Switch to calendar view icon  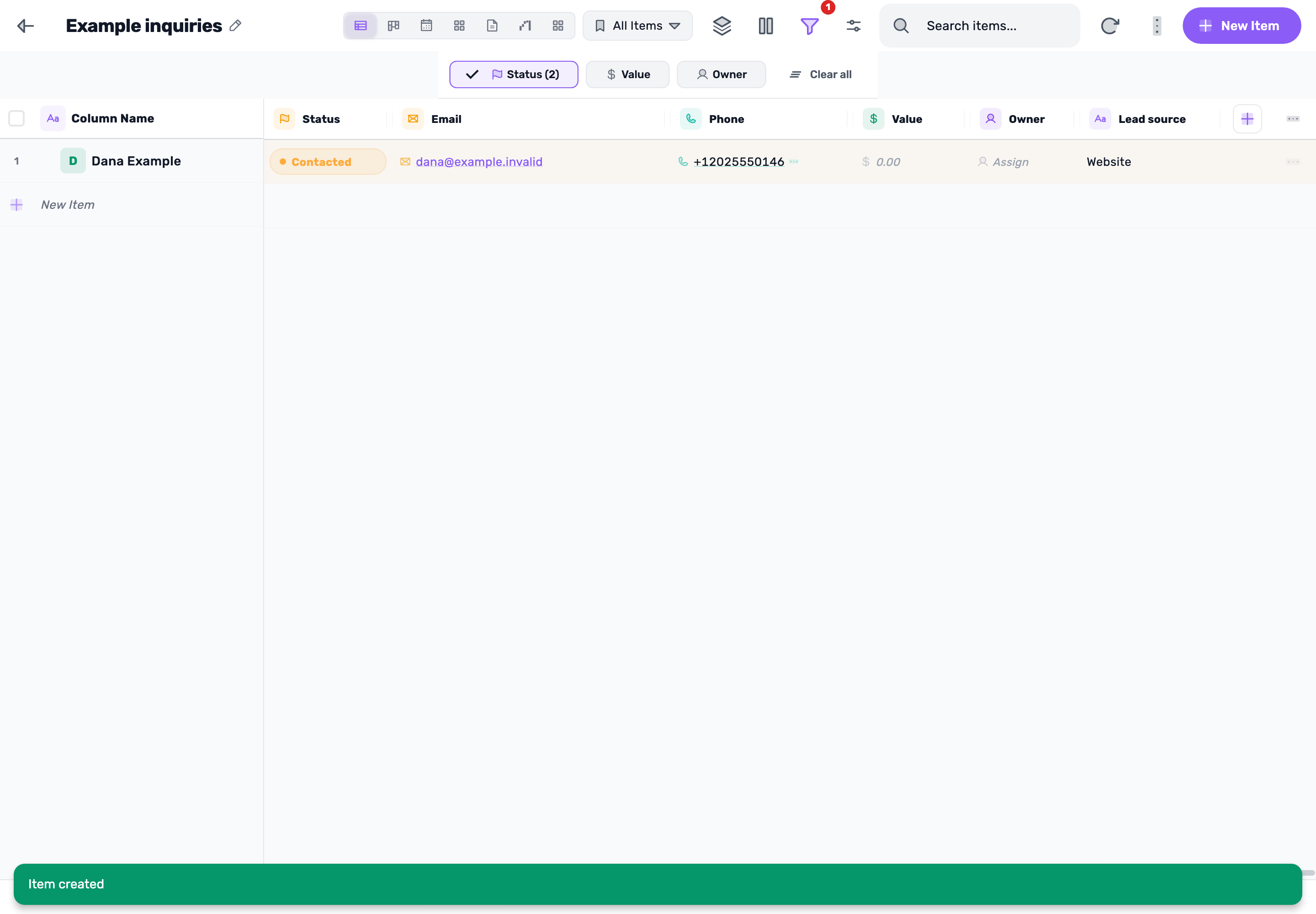(426, 26)
